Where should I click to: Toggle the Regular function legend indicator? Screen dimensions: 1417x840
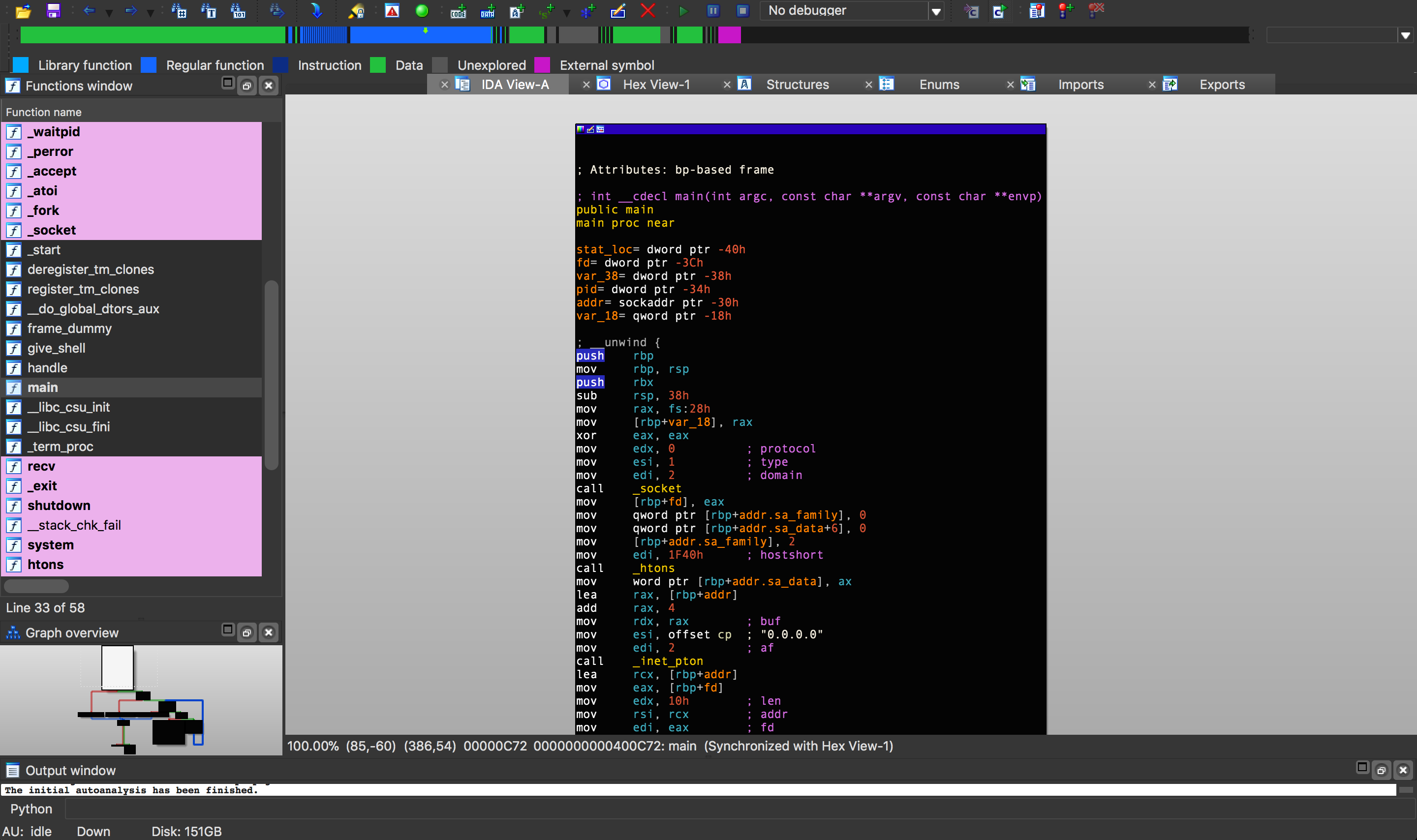click(149, 65)
